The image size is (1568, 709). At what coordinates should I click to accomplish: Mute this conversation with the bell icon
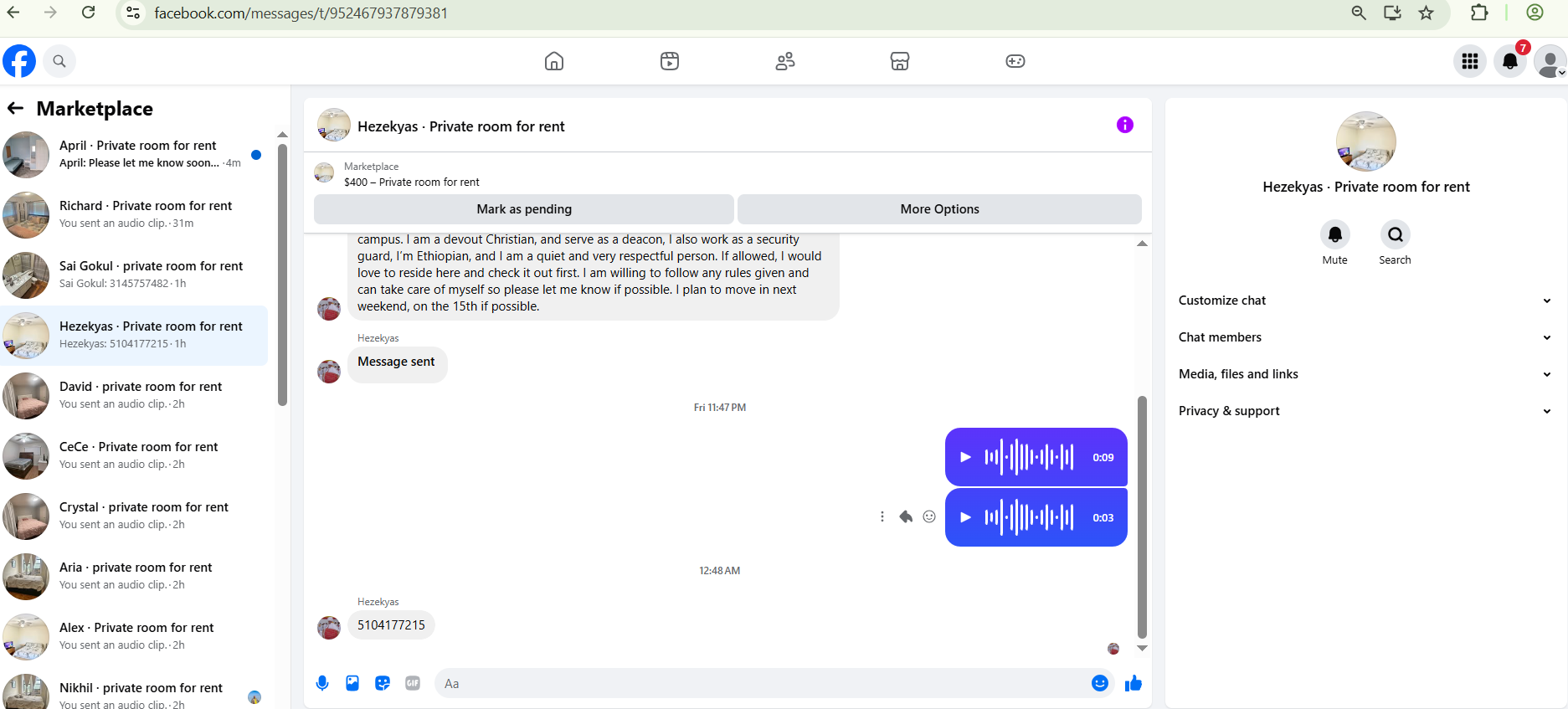coord(1335,234)
